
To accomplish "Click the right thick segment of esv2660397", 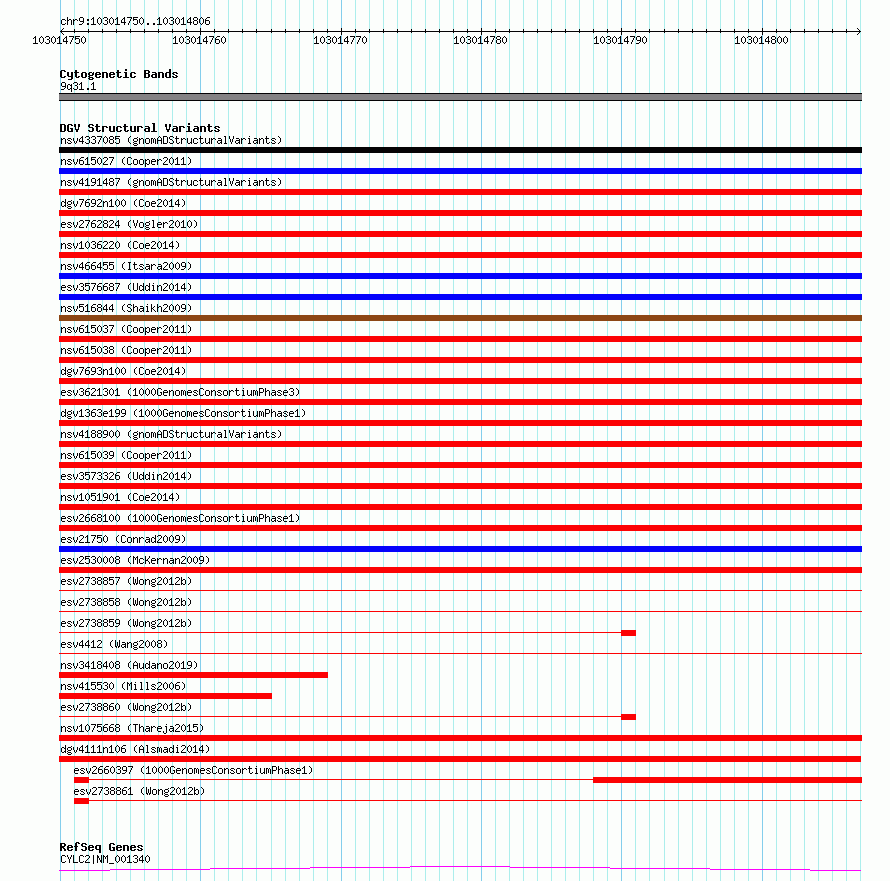I will pos(728,780).
